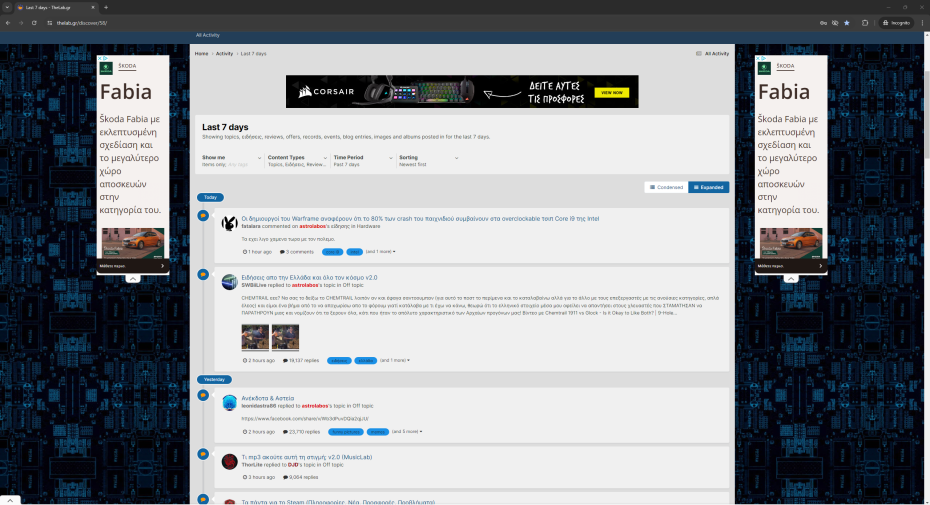Click the All Activity link beside the breadcrumb
Viewport: 930px width, 505px height.
coord(712,53)
